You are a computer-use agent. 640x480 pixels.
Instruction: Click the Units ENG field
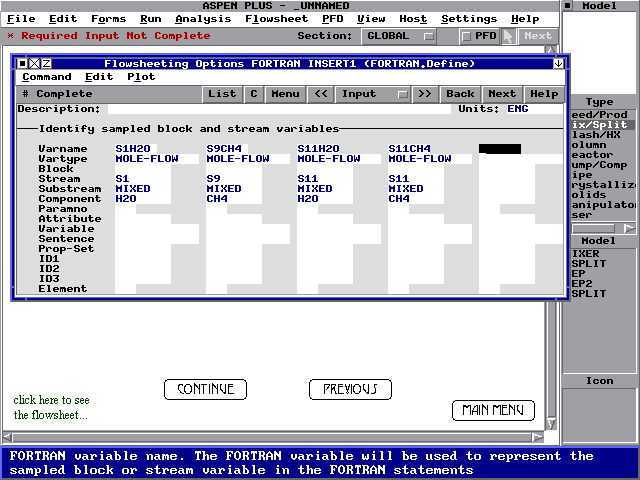[x=534, y=109]
